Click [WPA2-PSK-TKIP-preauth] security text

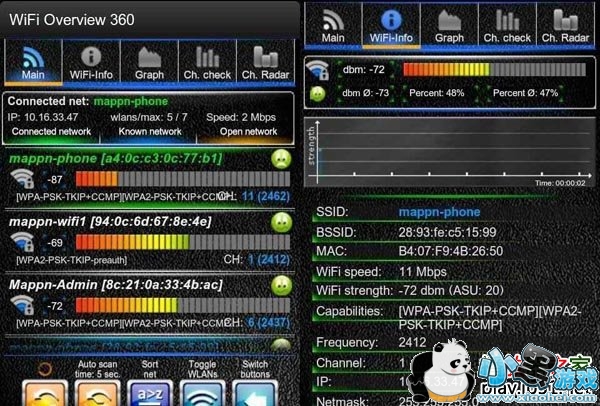pos(72,260)
